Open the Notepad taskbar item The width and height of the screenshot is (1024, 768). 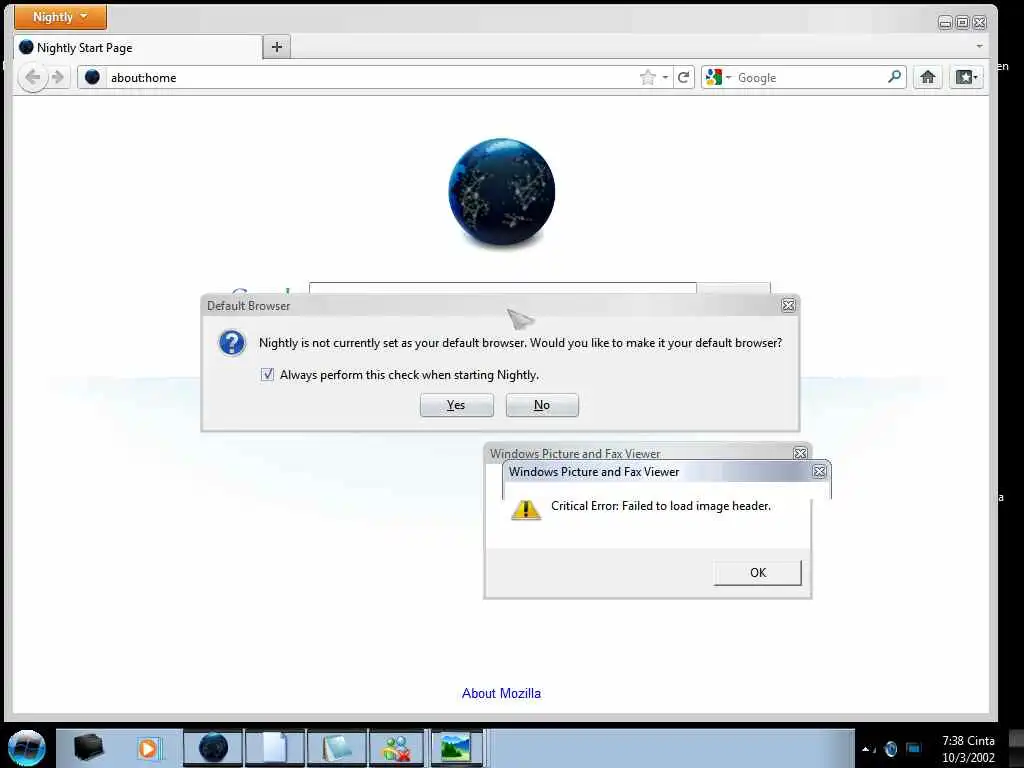[337, 748]
